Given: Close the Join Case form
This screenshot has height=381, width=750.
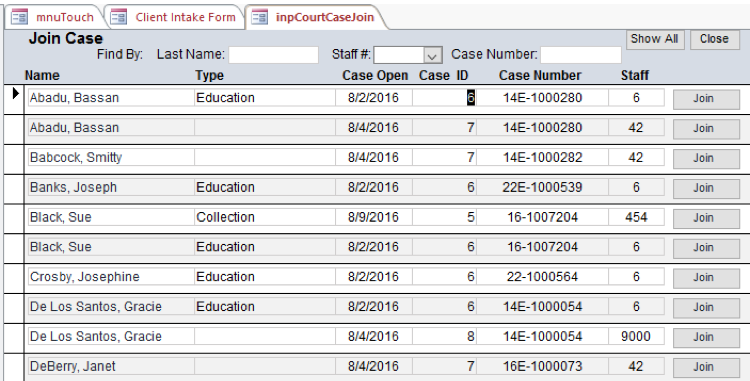Looking at the screenshot, I should click(x=715, y=39).
